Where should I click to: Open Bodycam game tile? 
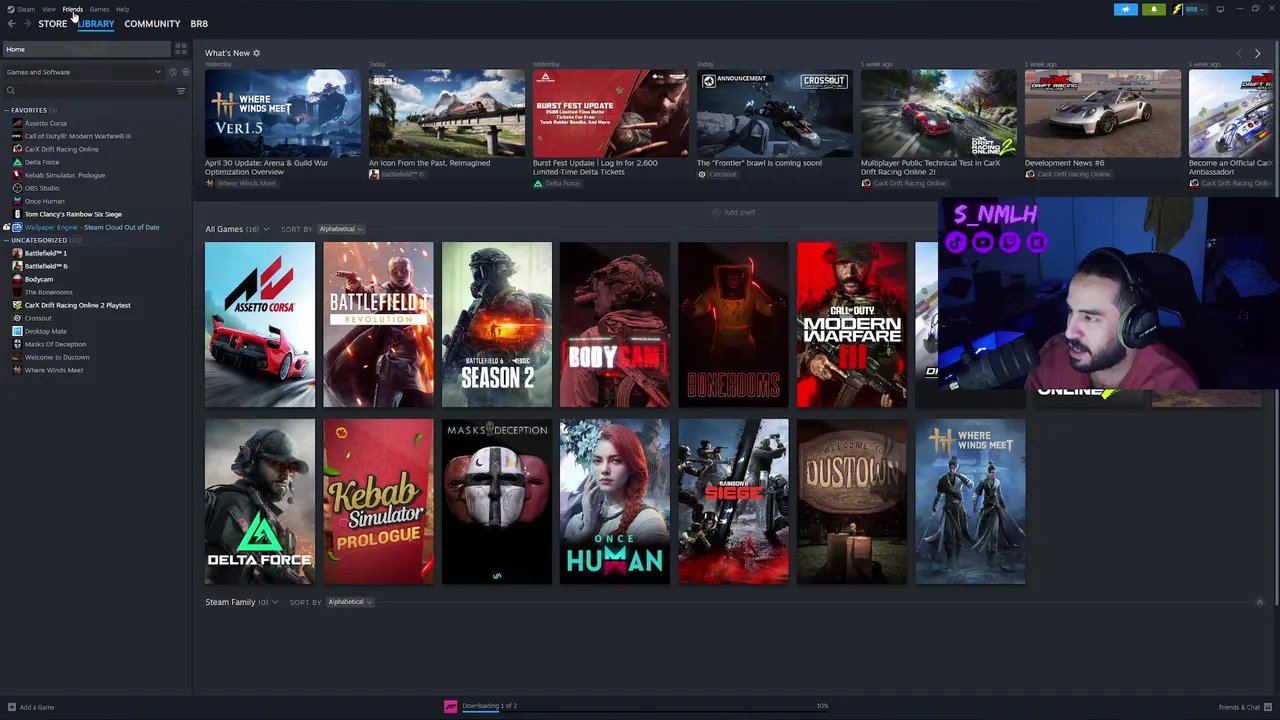(615, 324)
